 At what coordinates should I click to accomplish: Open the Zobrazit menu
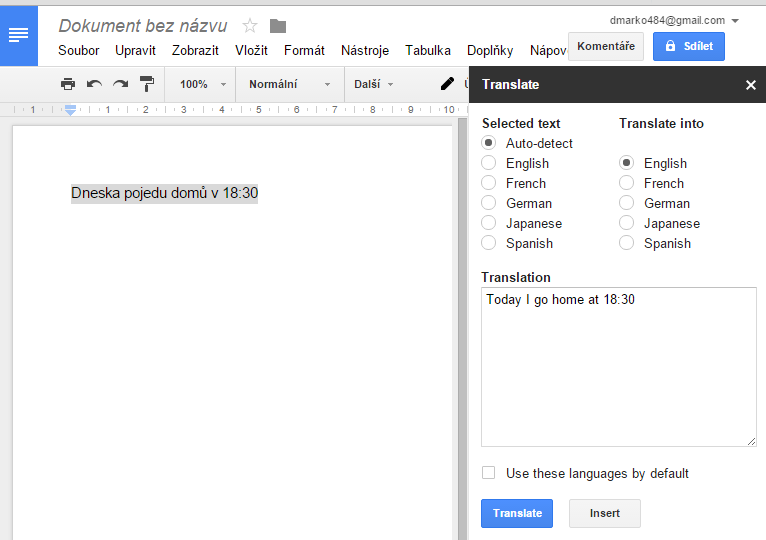coord(195,50)
